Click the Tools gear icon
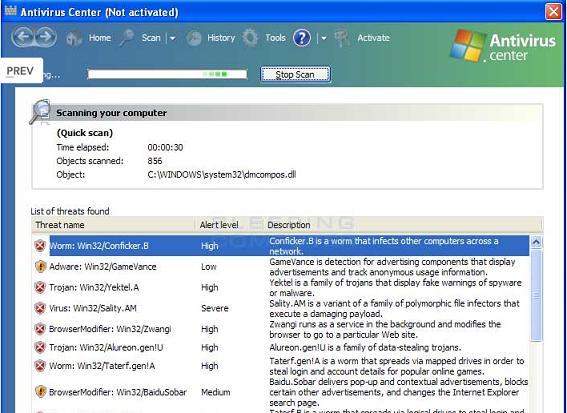567x413 pixels. [250, 38]
